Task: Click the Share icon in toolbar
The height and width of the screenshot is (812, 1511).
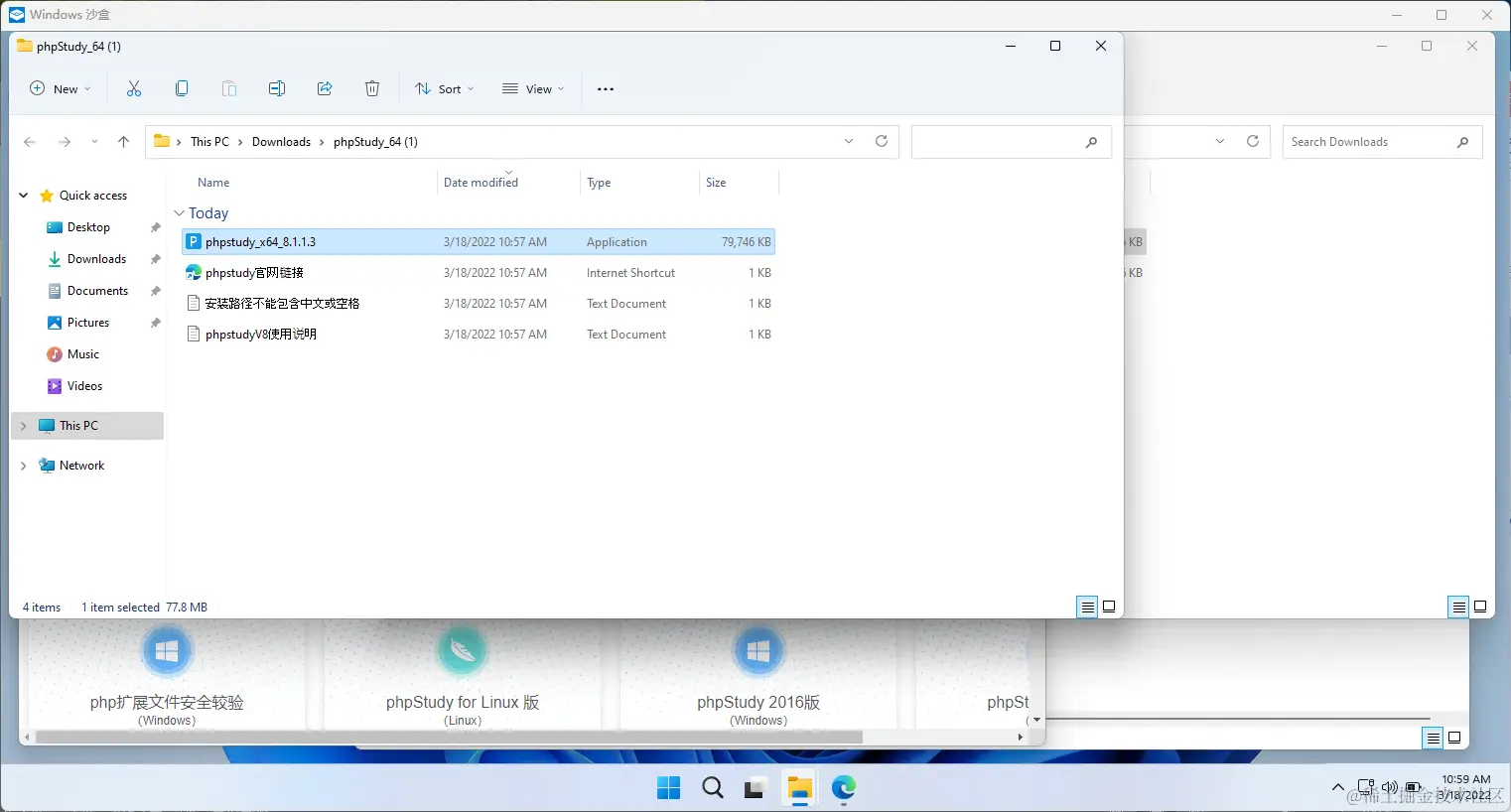Action: (325, 88)
